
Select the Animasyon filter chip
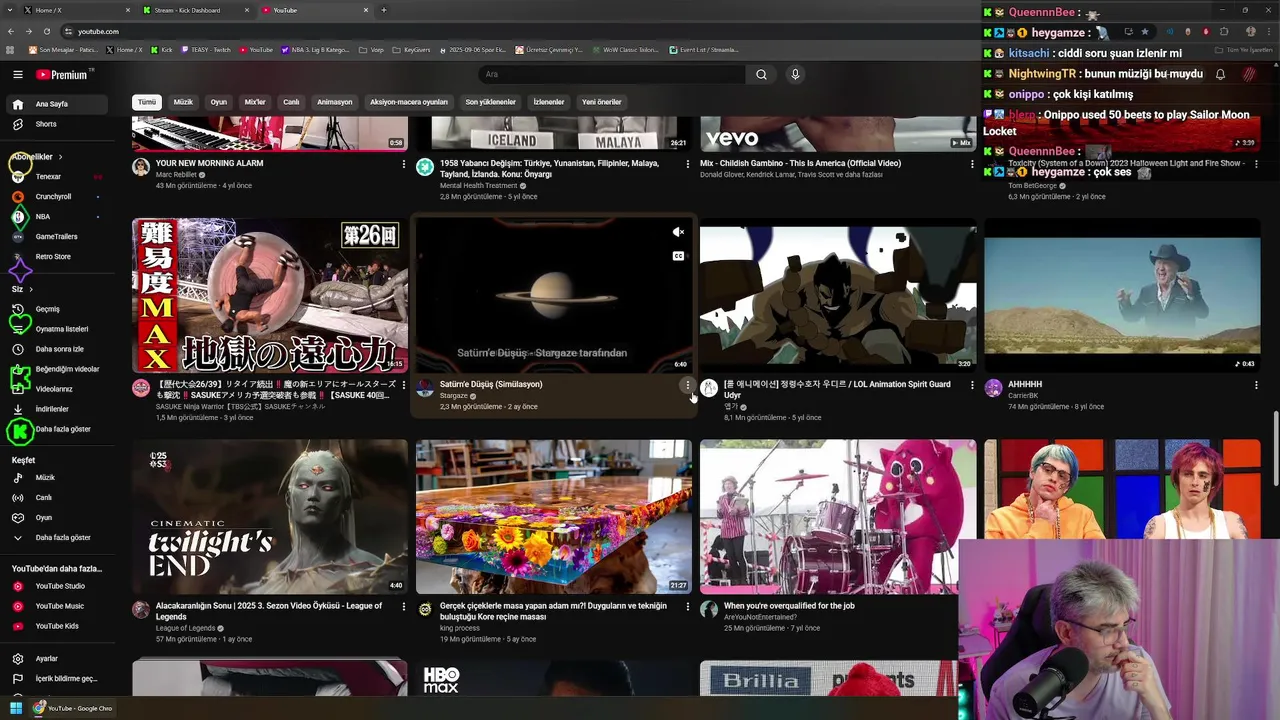tap(334, 102)
